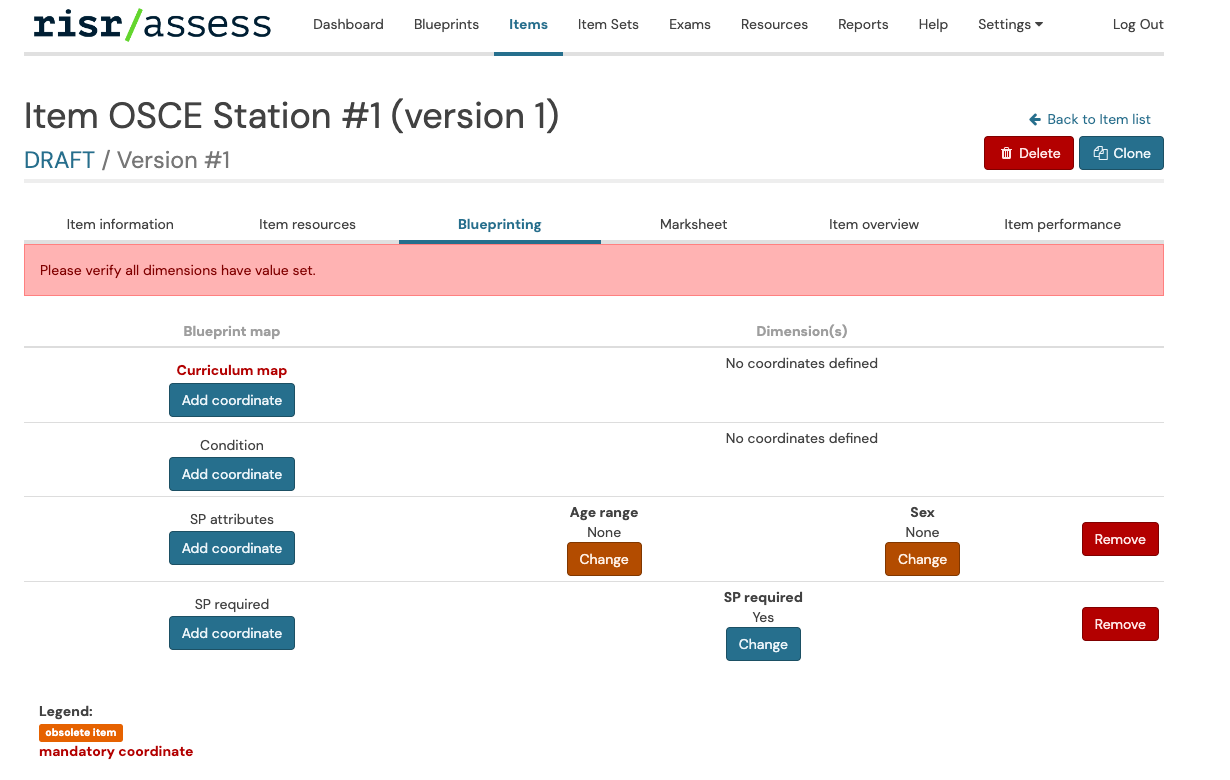The width and height of the screenshot is (1230, 780).
Task: Open the Settings dropdown
Action: coord(1009,24)
